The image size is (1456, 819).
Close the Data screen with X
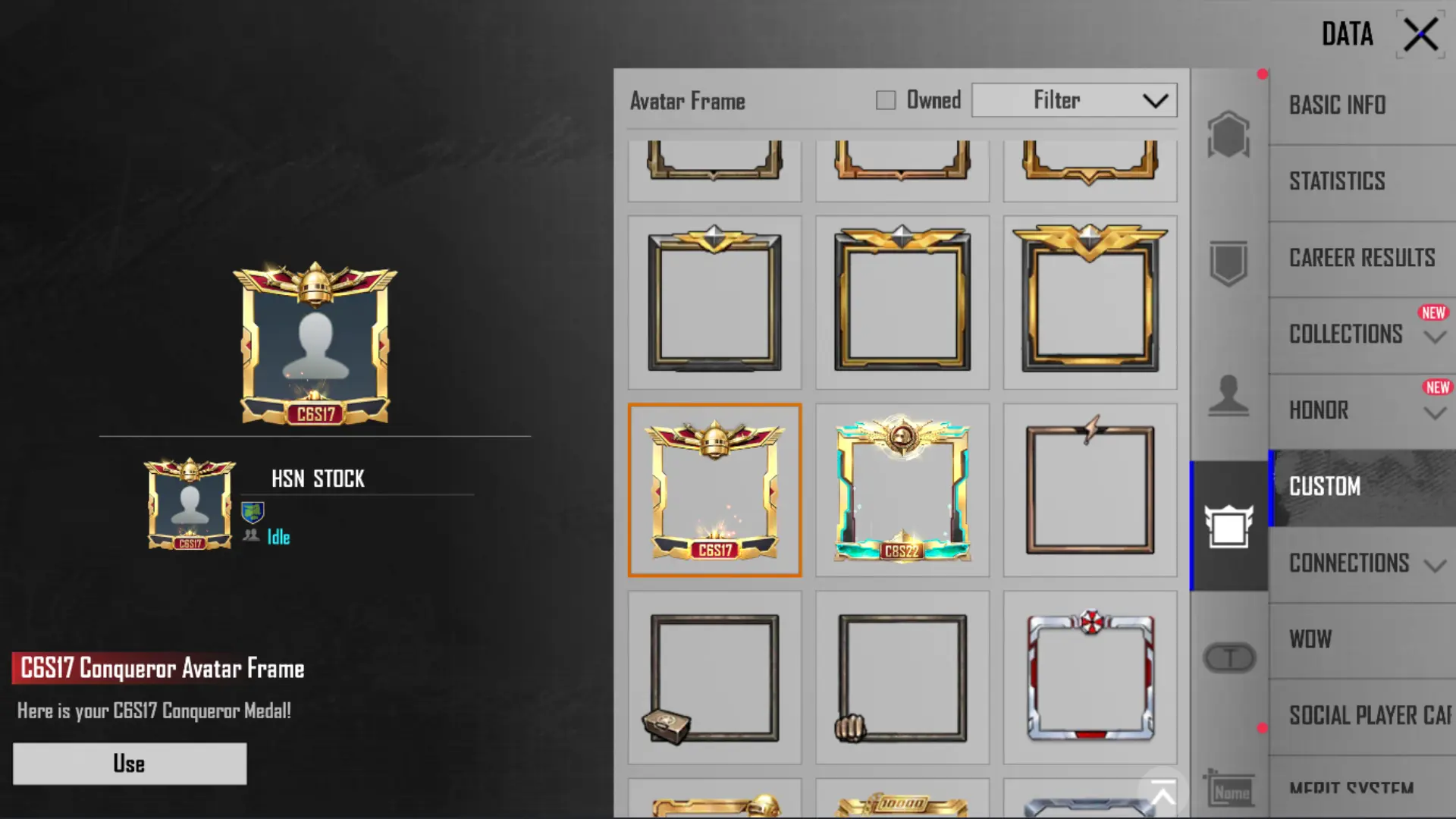pyautogui.click(x=1420, y=35)
